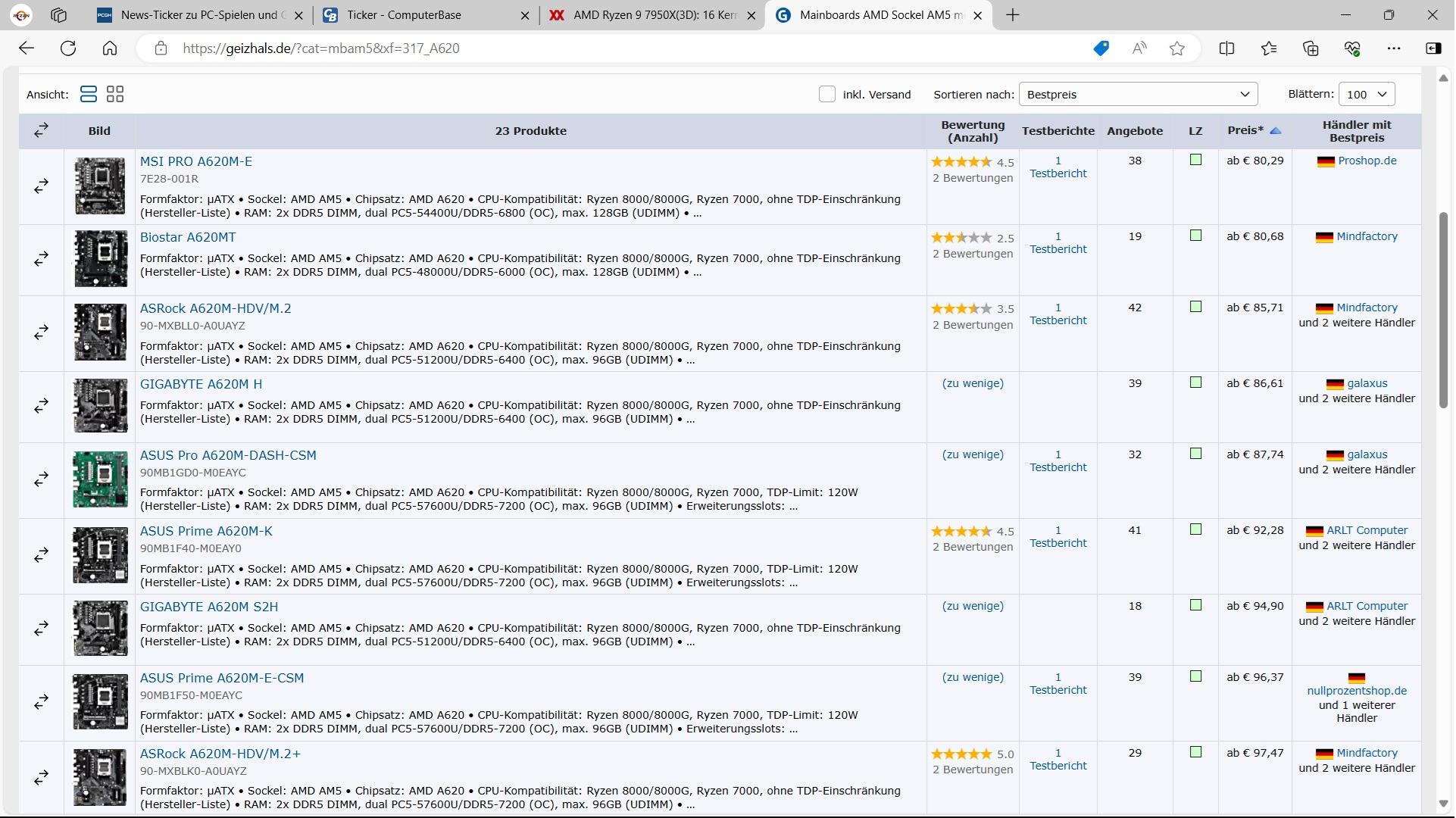Toggle LZ checkbox for GIGABYTE A620M H
This screenshot has height=818, width=1456.
(x=1195, y=382)
